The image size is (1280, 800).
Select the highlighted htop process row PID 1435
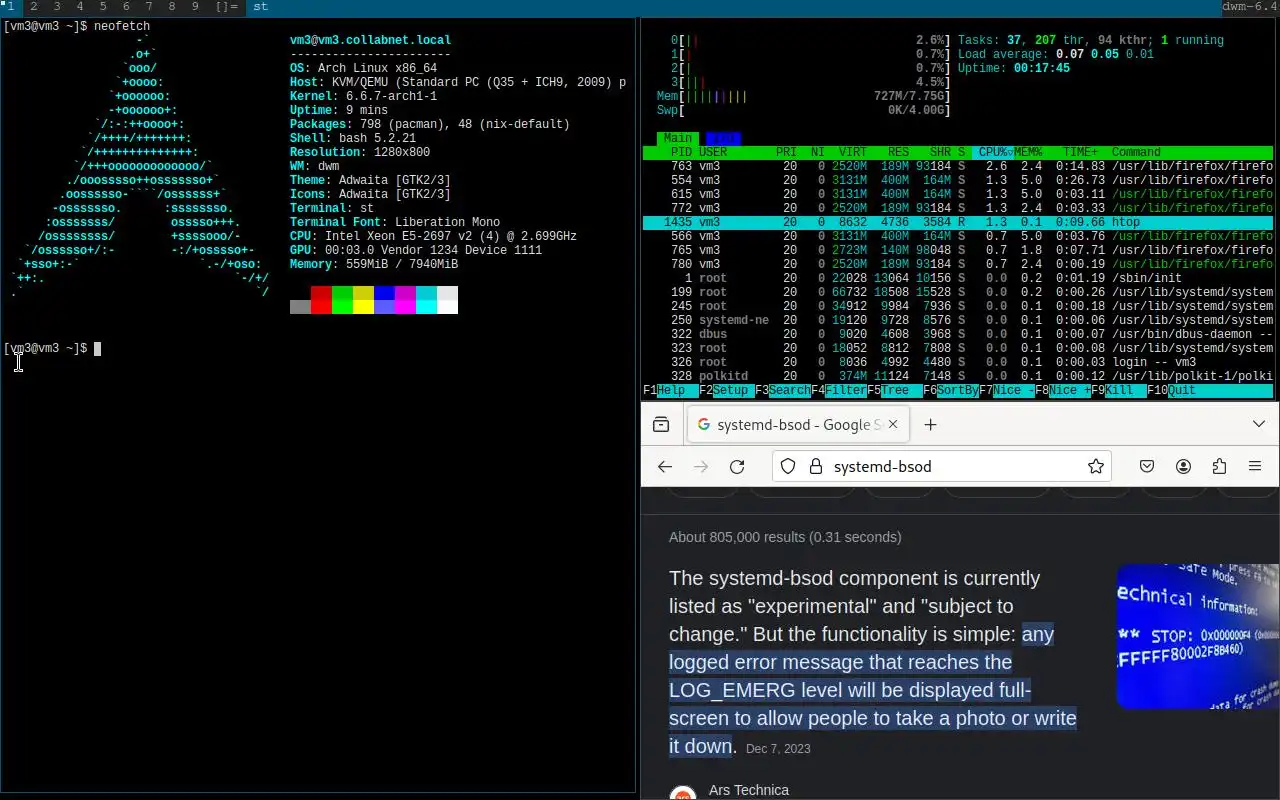coord(958,222)
